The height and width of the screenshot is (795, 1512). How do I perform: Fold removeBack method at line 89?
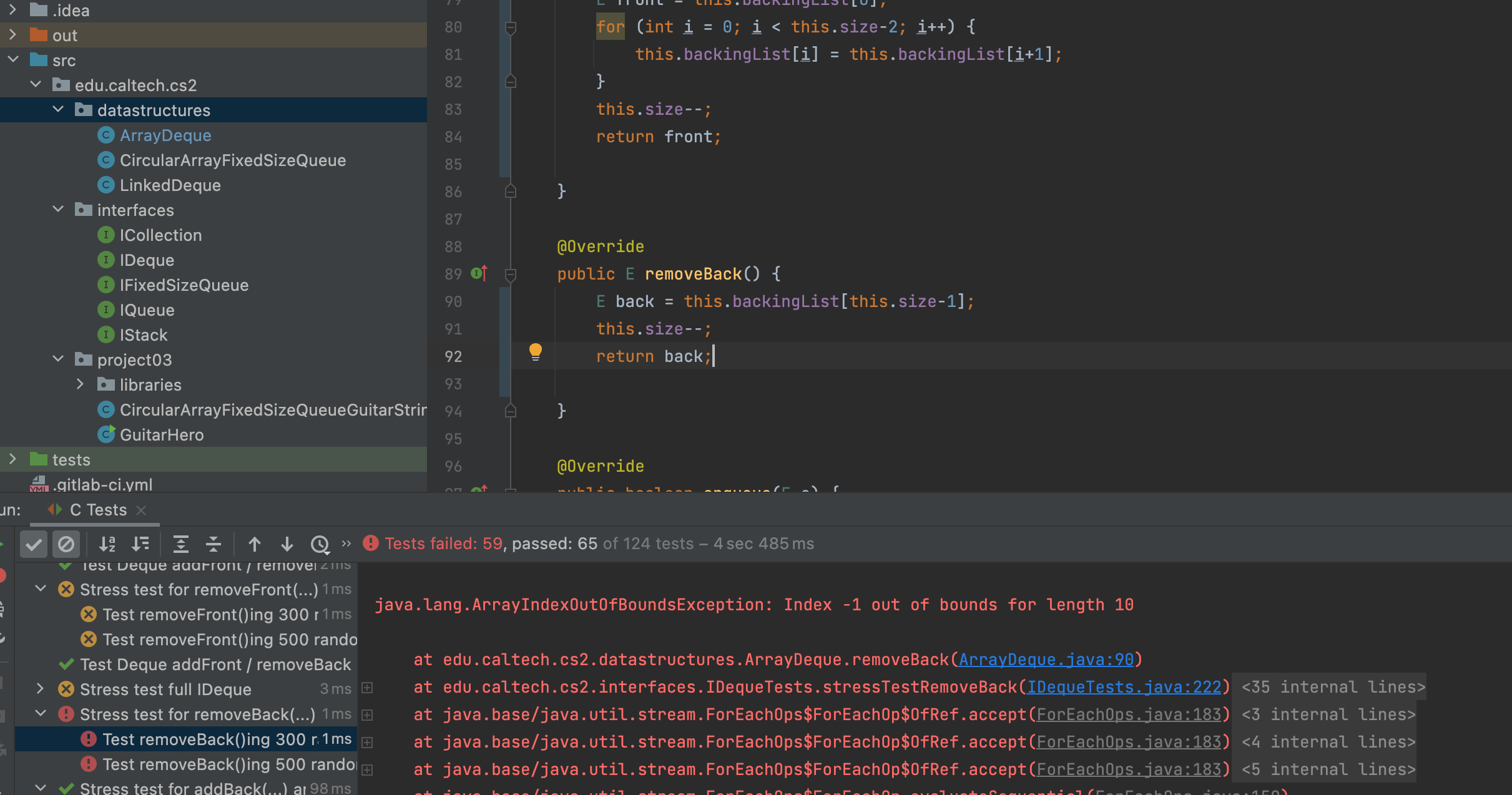pos(510,274)
